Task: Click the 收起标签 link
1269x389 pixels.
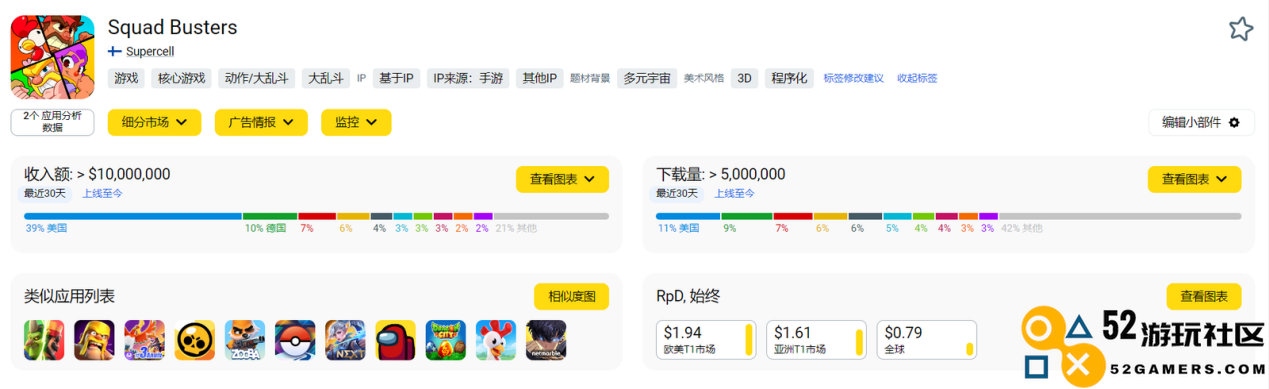Action: click(x=917, y=78)
